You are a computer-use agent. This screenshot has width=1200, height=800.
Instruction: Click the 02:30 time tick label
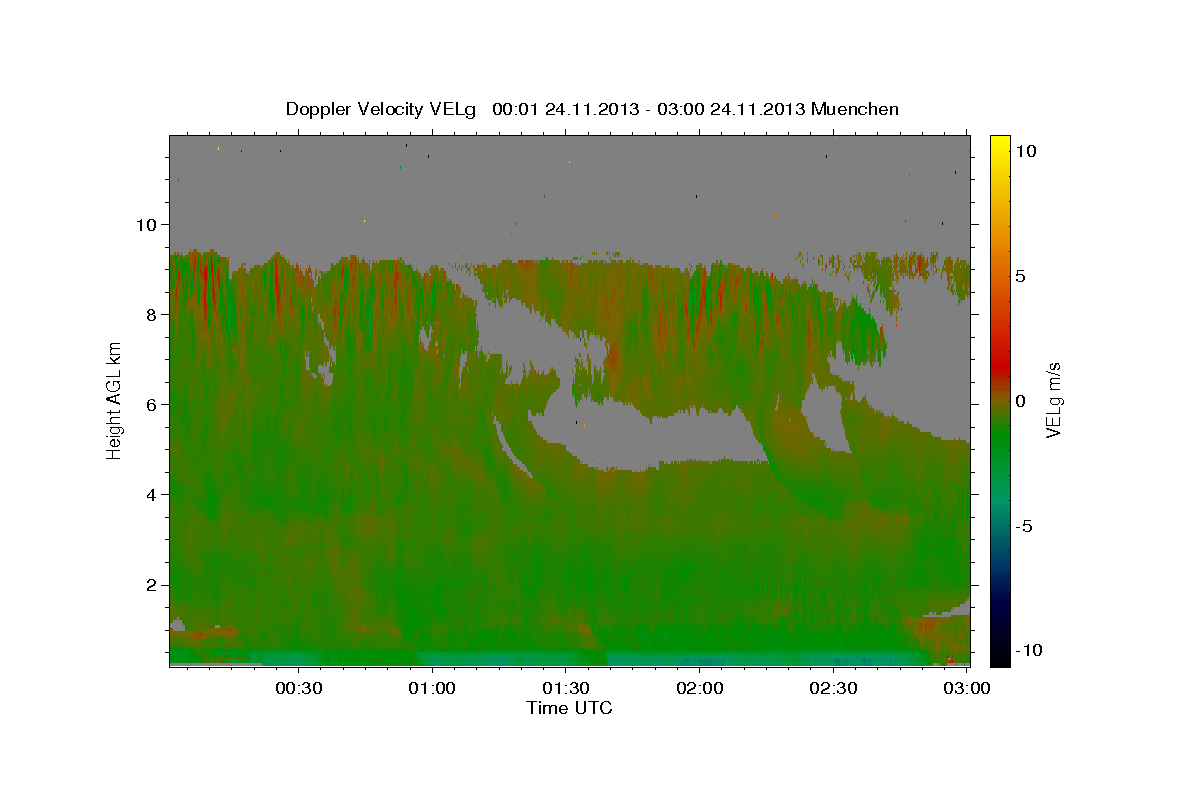[x=834, y=688]
